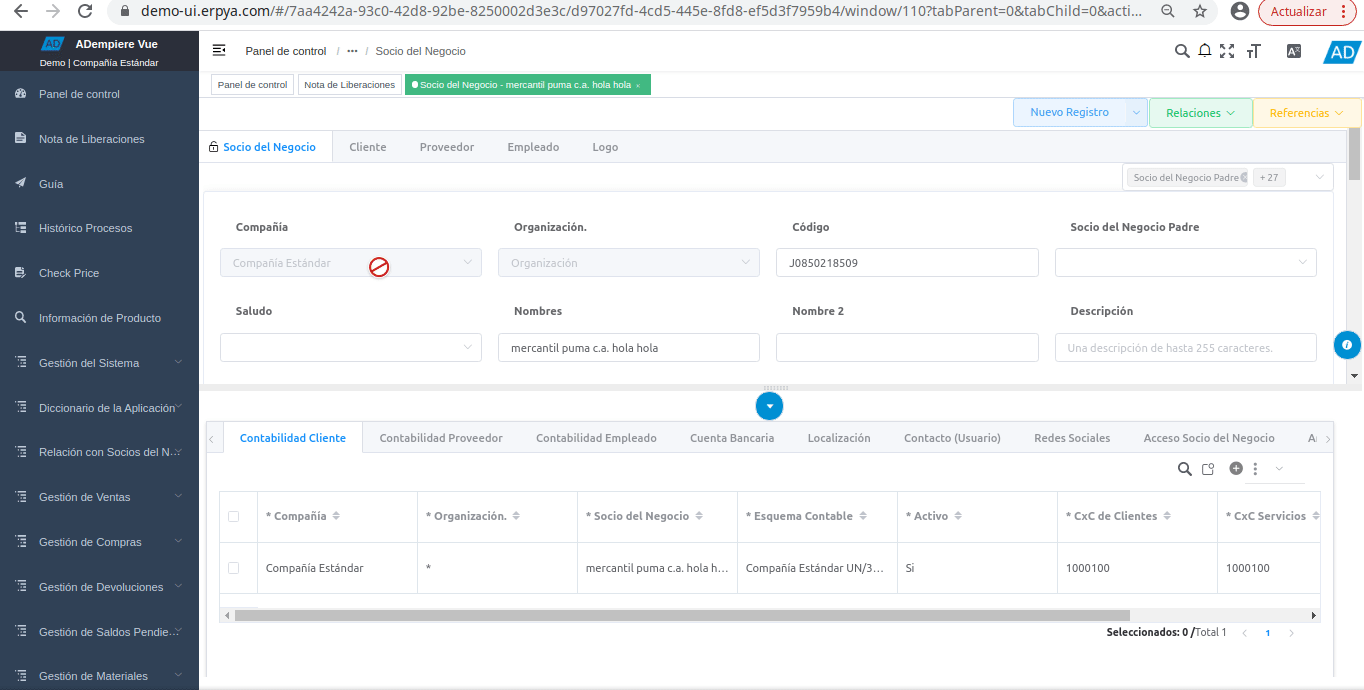Toggle fullscreen mode icon
The width and height of the screenshot is (1364, 690).
tap(1228, 51)
